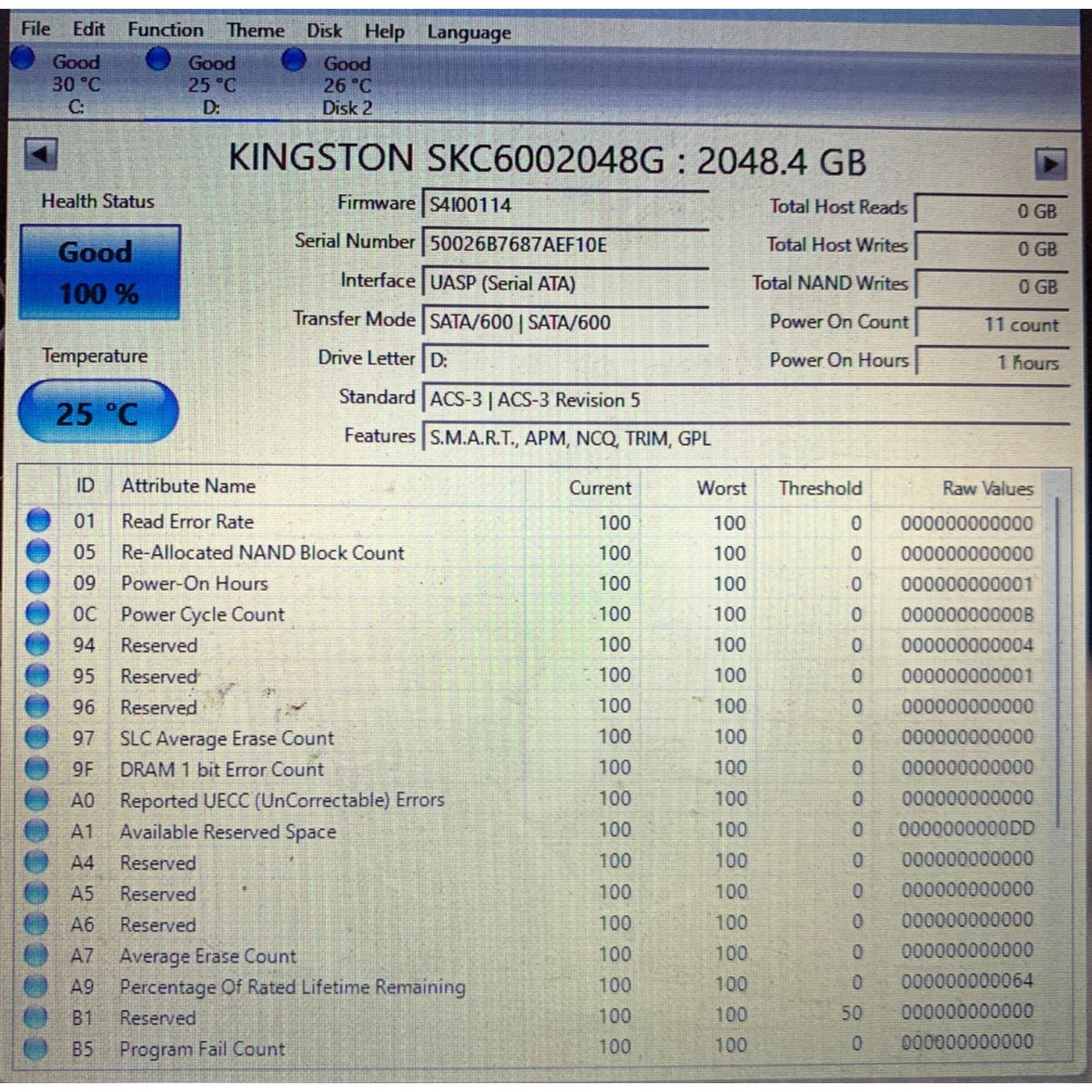Click the Drive Letter field D:
This screenshot has height=1092, width=1092.
[x=565, y=359]
